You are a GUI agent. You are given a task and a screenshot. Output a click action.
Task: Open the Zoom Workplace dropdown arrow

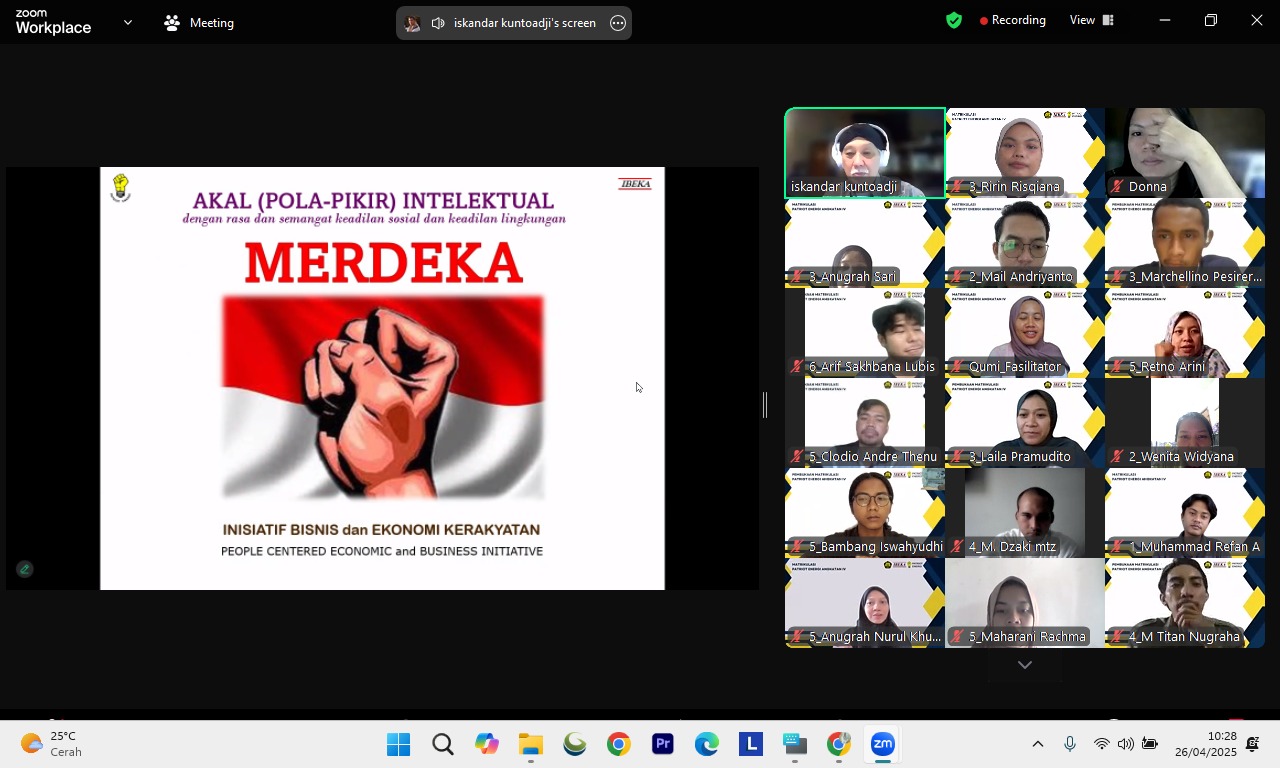(x=127, y=22)
